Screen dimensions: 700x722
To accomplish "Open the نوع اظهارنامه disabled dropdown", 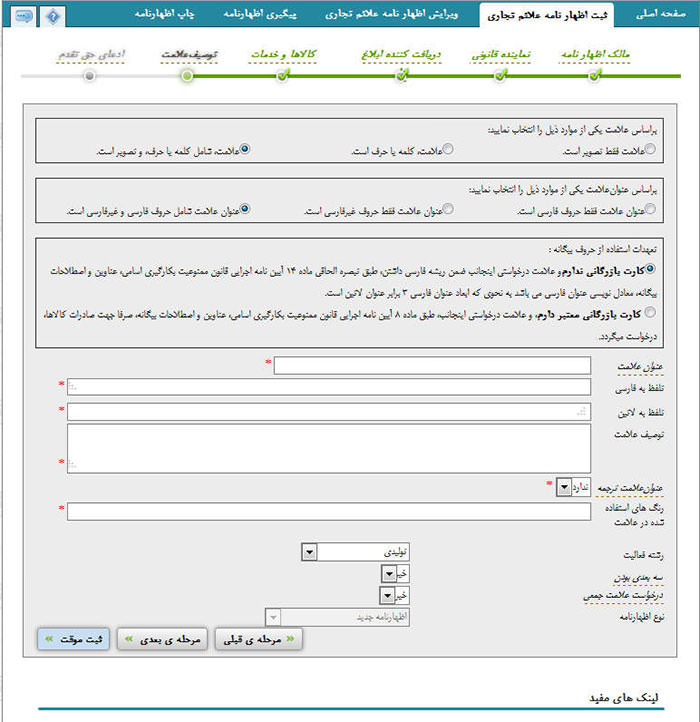I will click(x=337, y=617).
